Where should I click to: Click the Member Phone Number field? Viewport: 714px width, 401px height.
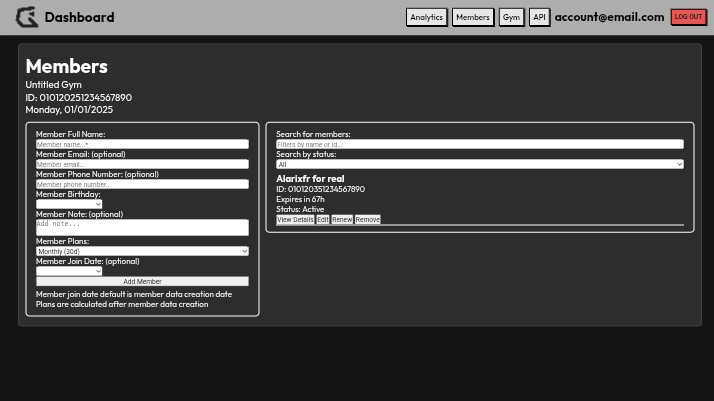[142, 184]
